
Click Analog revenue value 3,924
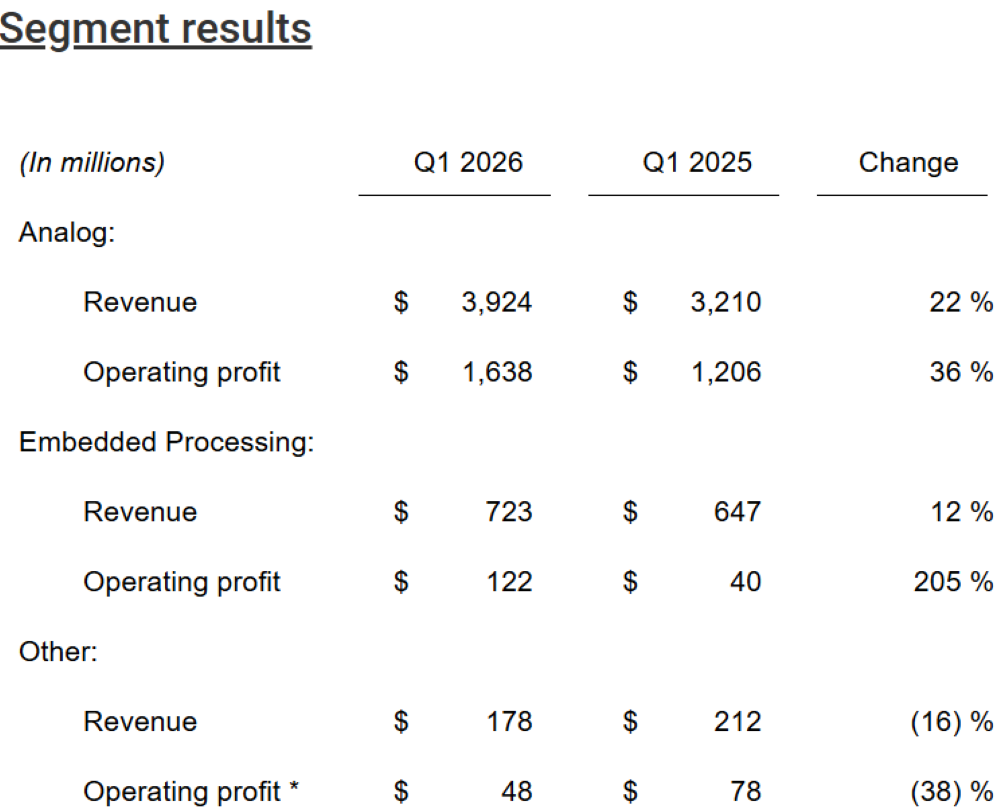pos(497,303)
